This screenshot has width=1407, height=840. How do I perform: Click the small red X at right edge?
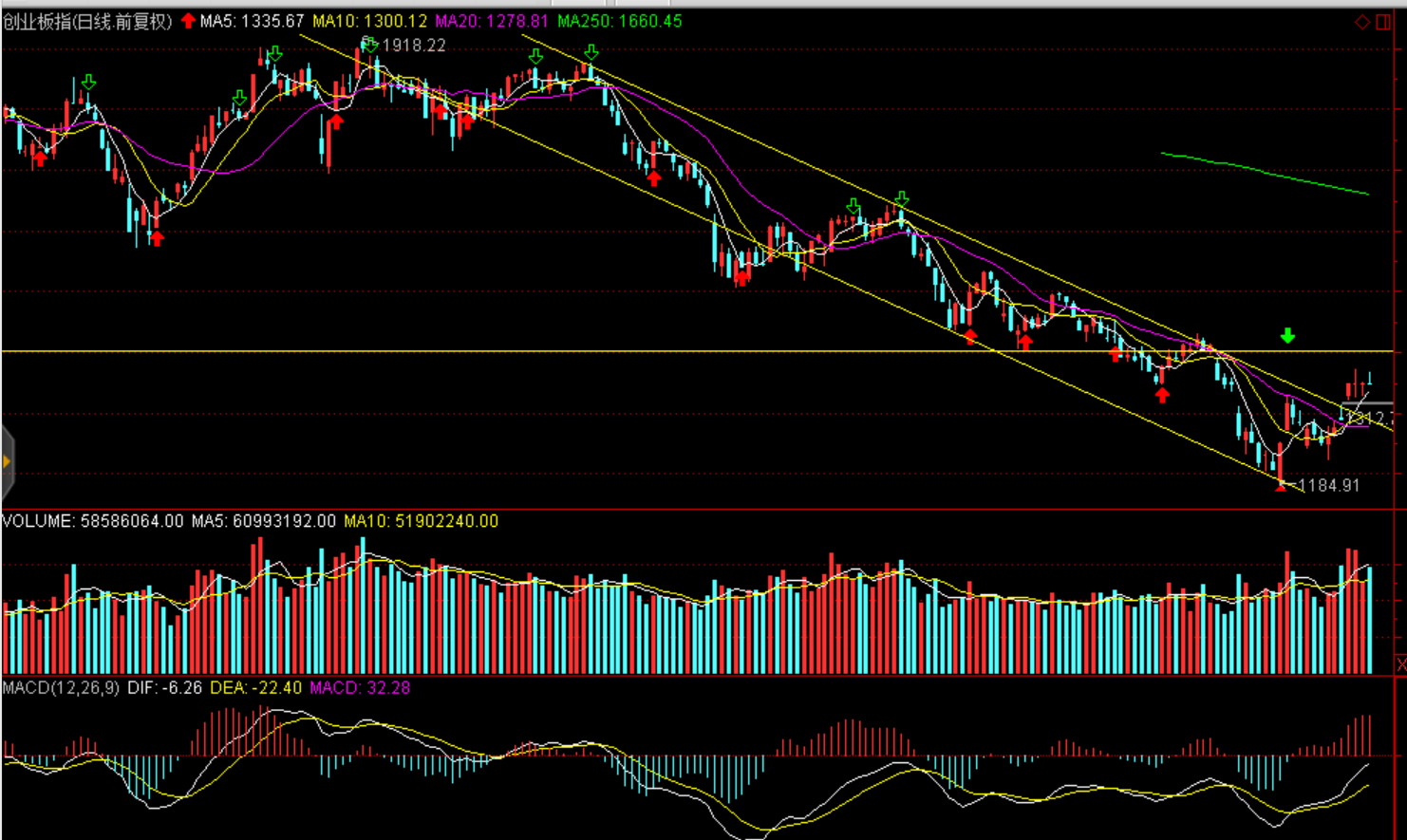[x=1400, y=664]
